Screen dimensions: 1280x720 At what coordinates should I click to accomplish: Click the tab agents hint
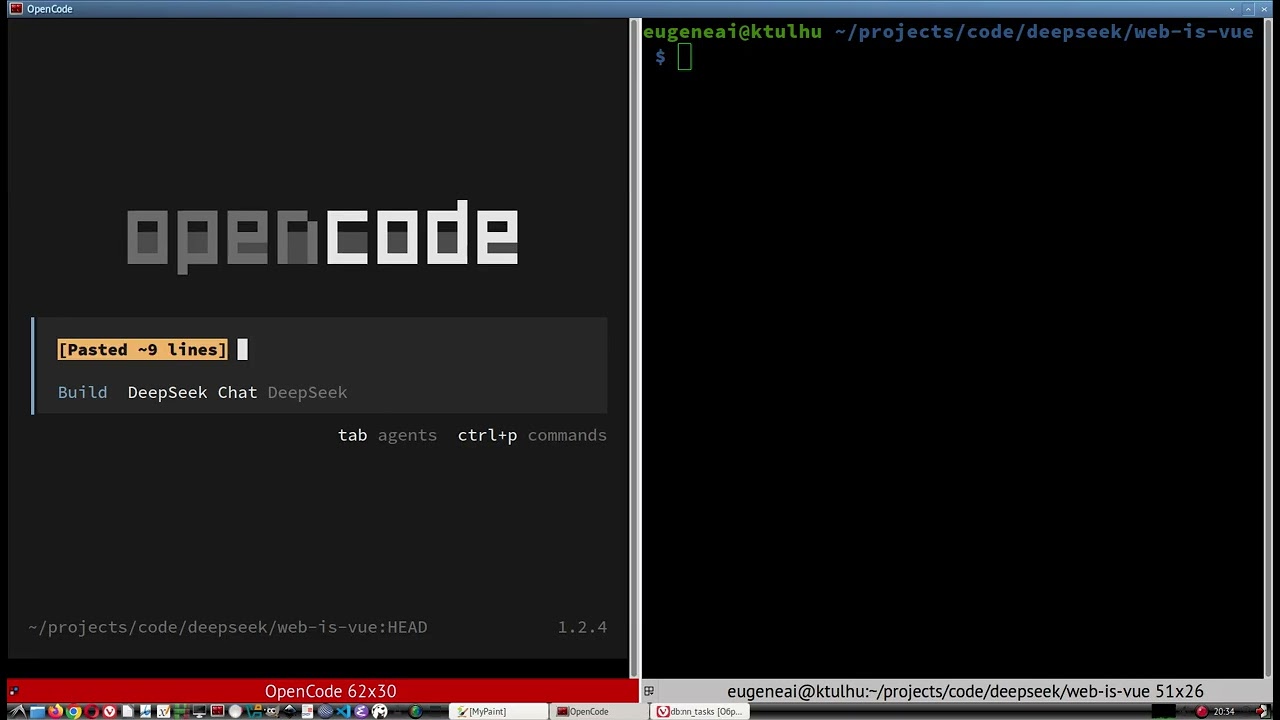coord(387,436)
